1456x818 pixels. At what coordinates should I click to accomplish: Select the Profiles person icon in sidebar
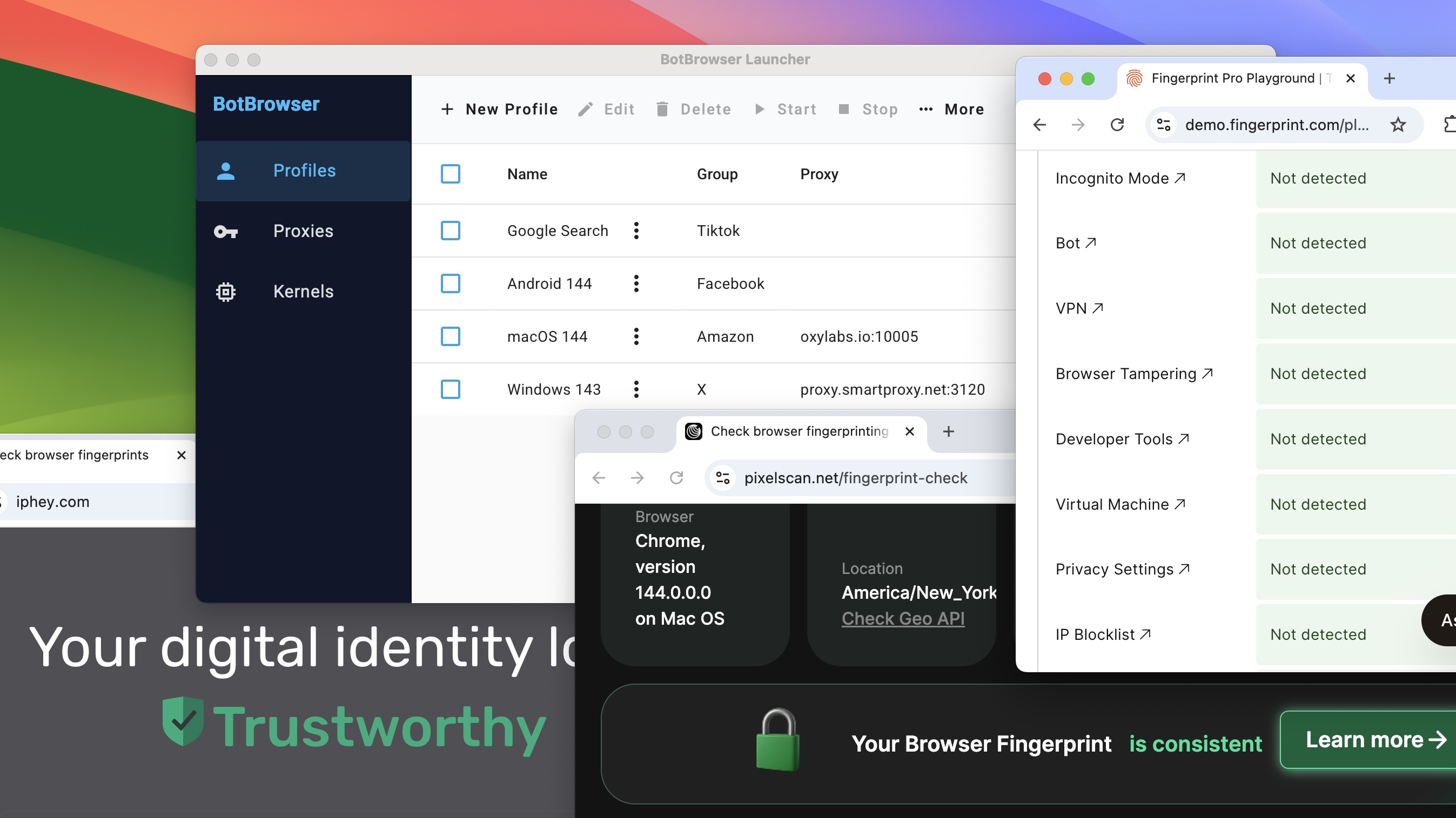pyautogui.click(x=227, y=171)
